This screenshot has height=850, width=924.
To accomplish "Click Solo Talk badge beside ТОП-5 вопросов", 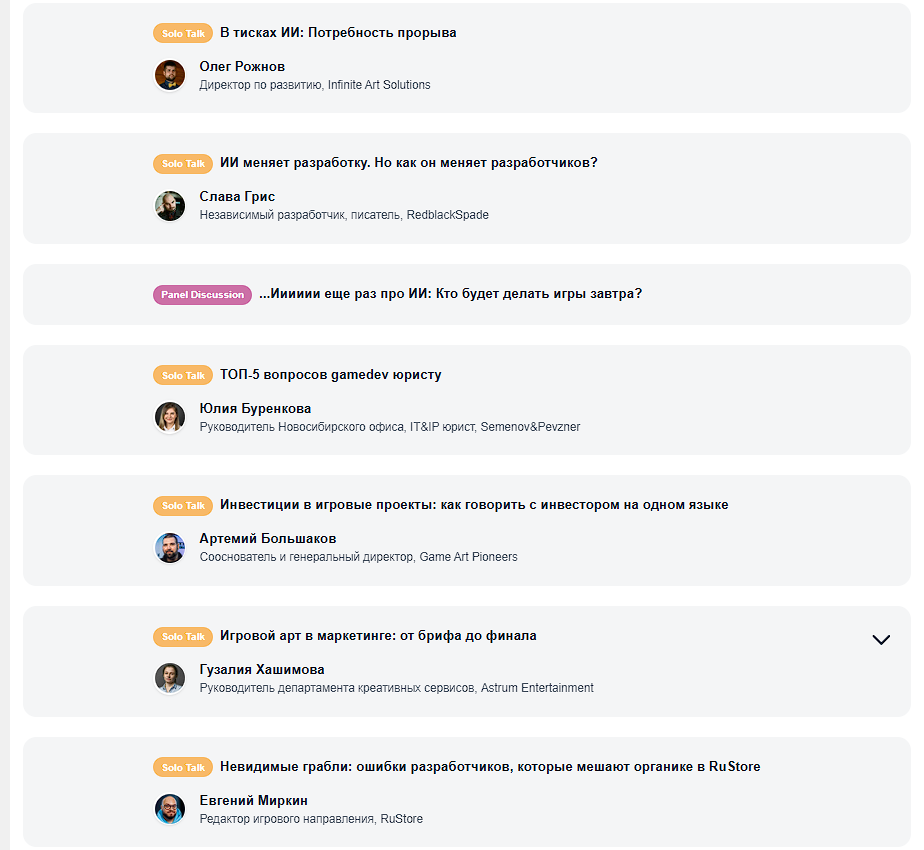I will click(183, 375).
